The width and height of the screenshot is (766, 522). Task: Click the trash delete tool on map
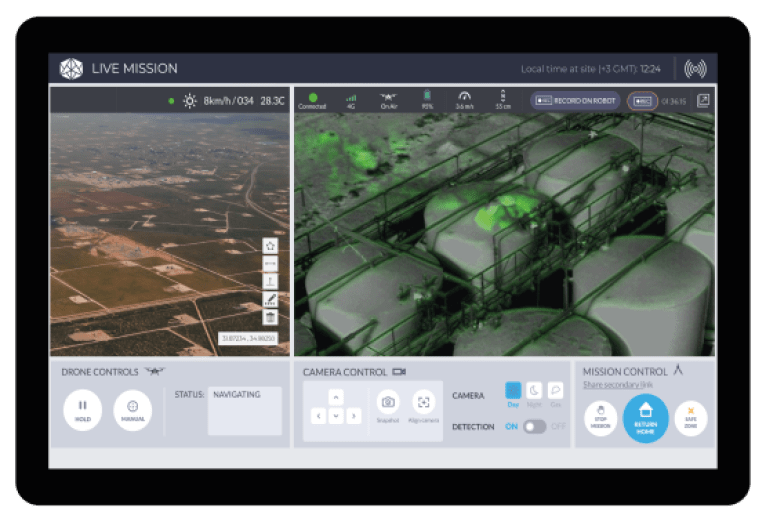point(270,317)
